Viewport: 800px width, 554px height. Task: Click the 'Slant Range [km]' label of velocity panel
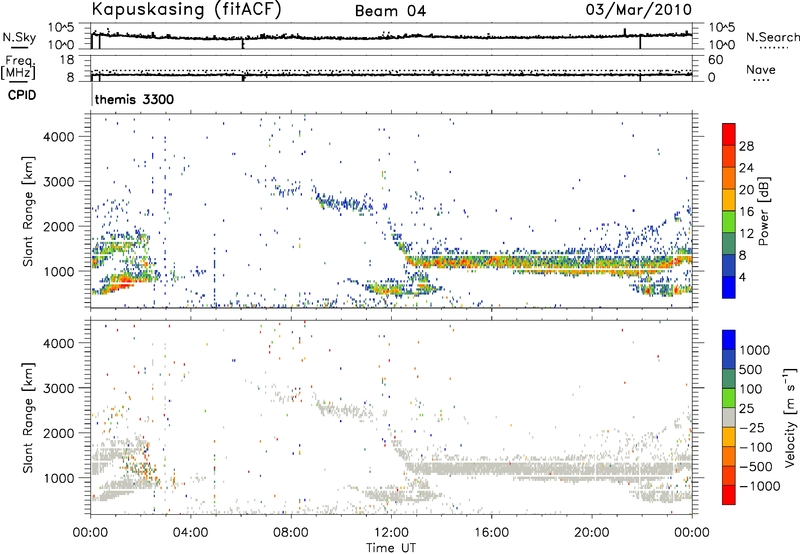pyautogui.click(x=28, y=417)
